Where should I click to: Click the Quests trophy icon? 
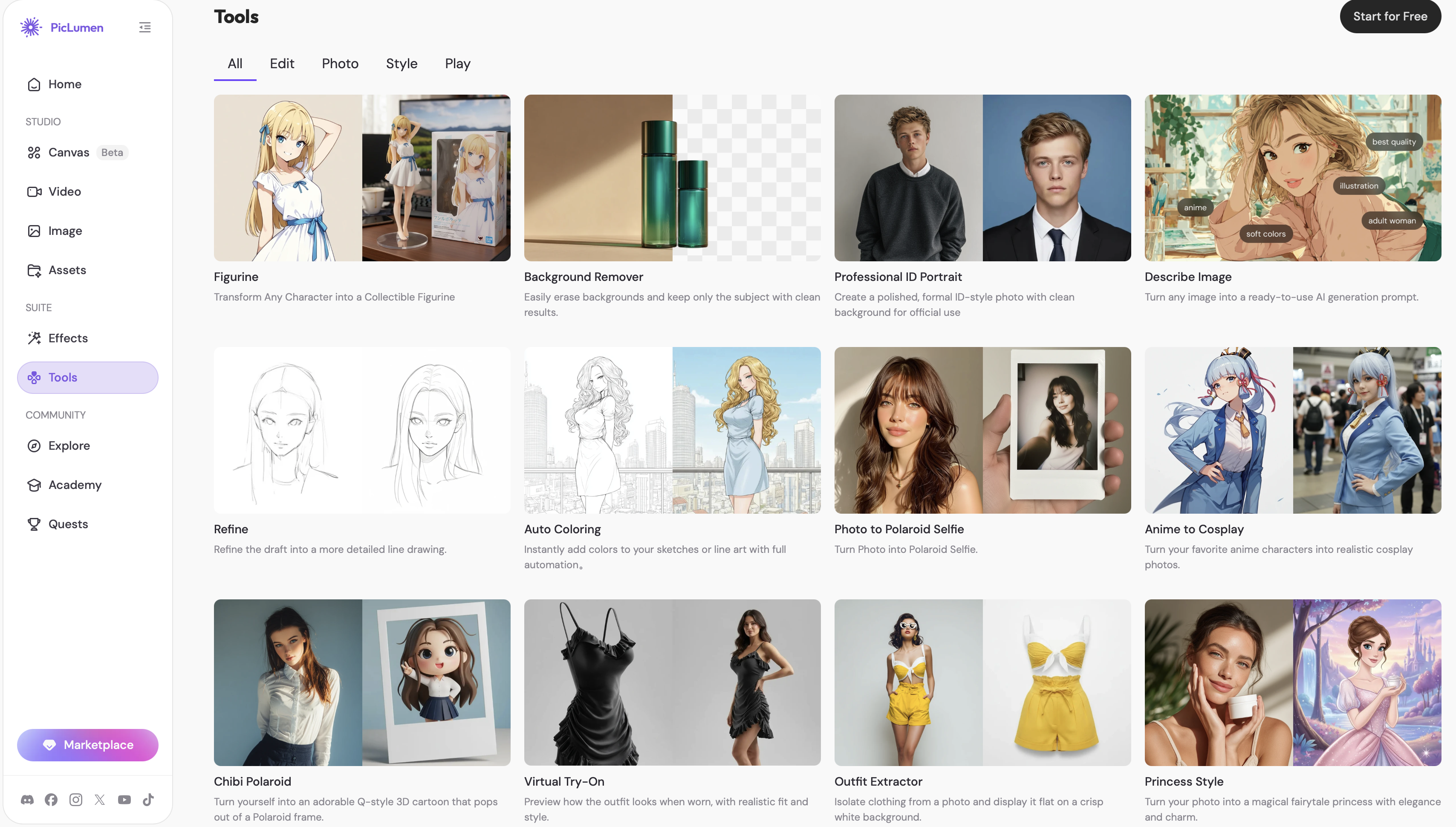click(34, 523)
